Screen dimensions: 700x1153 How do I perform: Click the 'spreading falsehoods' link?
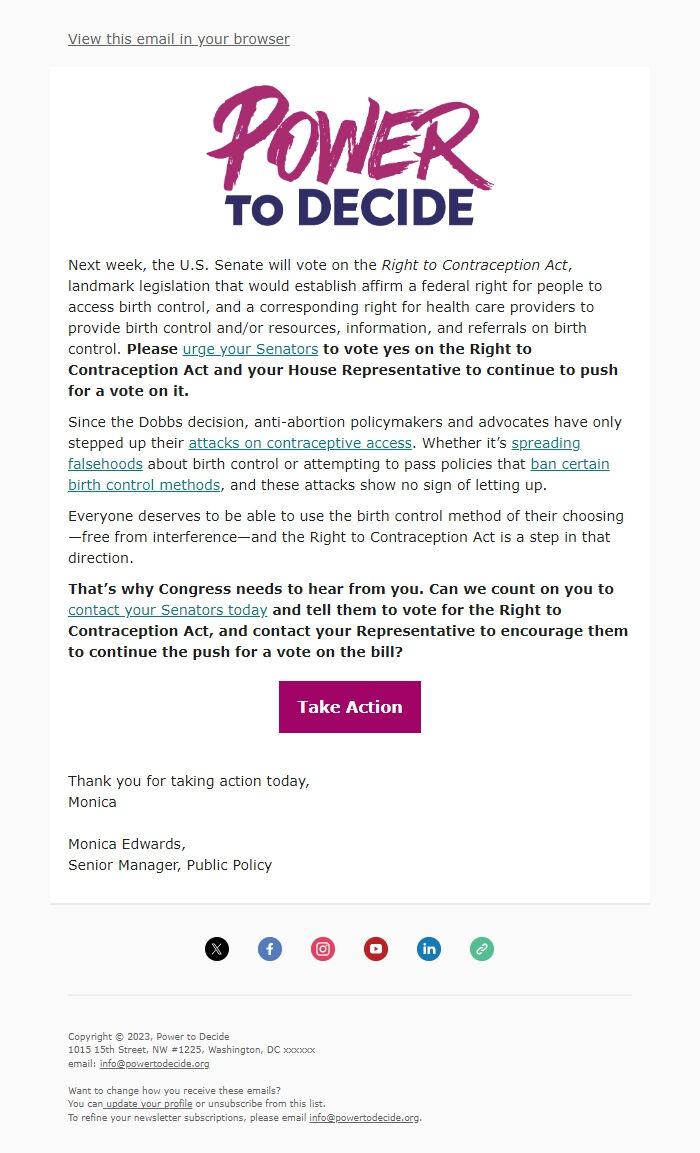tap(545, 443)
